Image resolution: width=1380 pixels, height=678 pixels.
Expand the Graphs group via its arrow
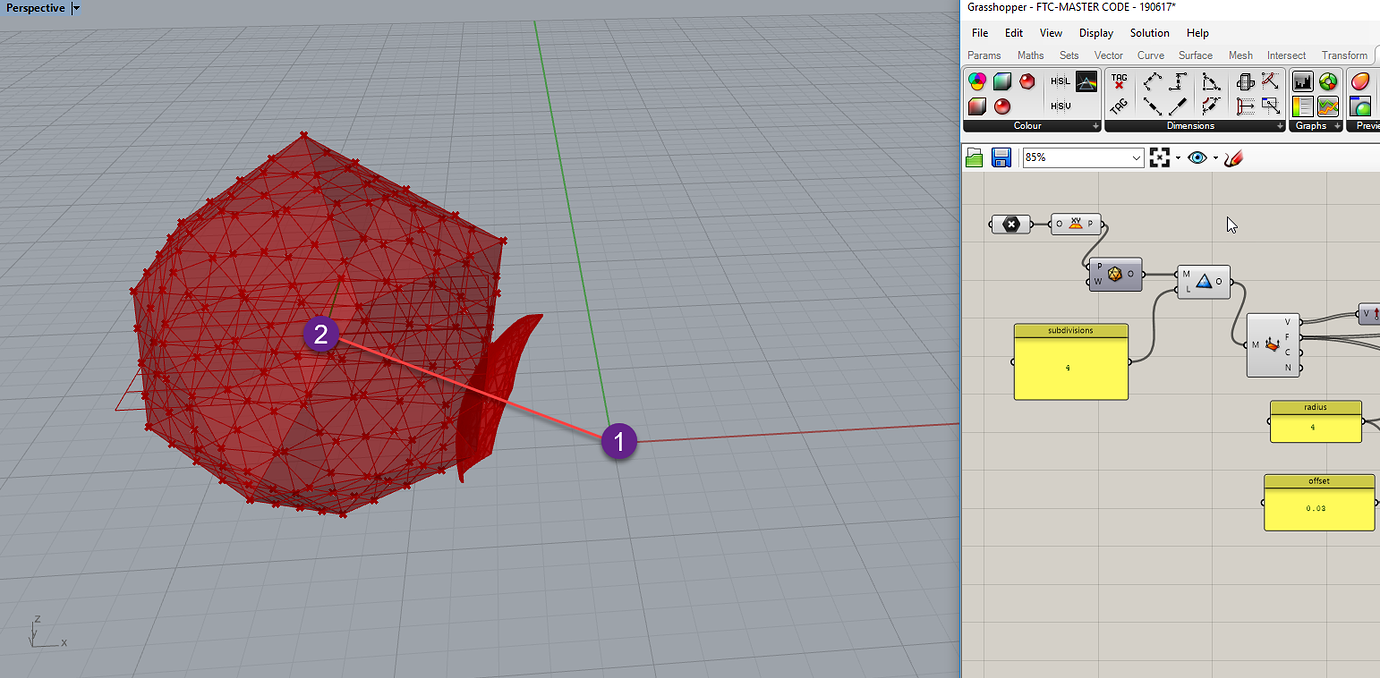click(x=1336, y=126)
